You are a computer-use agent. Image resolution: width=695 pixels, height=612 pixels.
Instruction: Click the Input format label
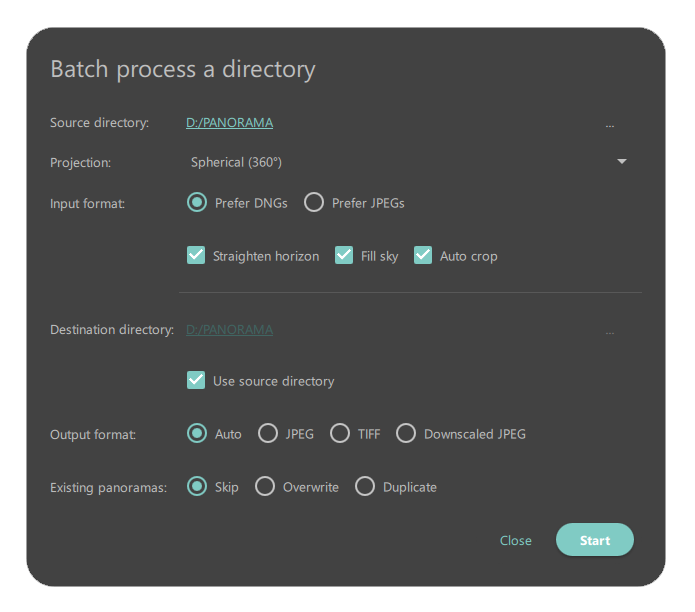coord(87,203)
